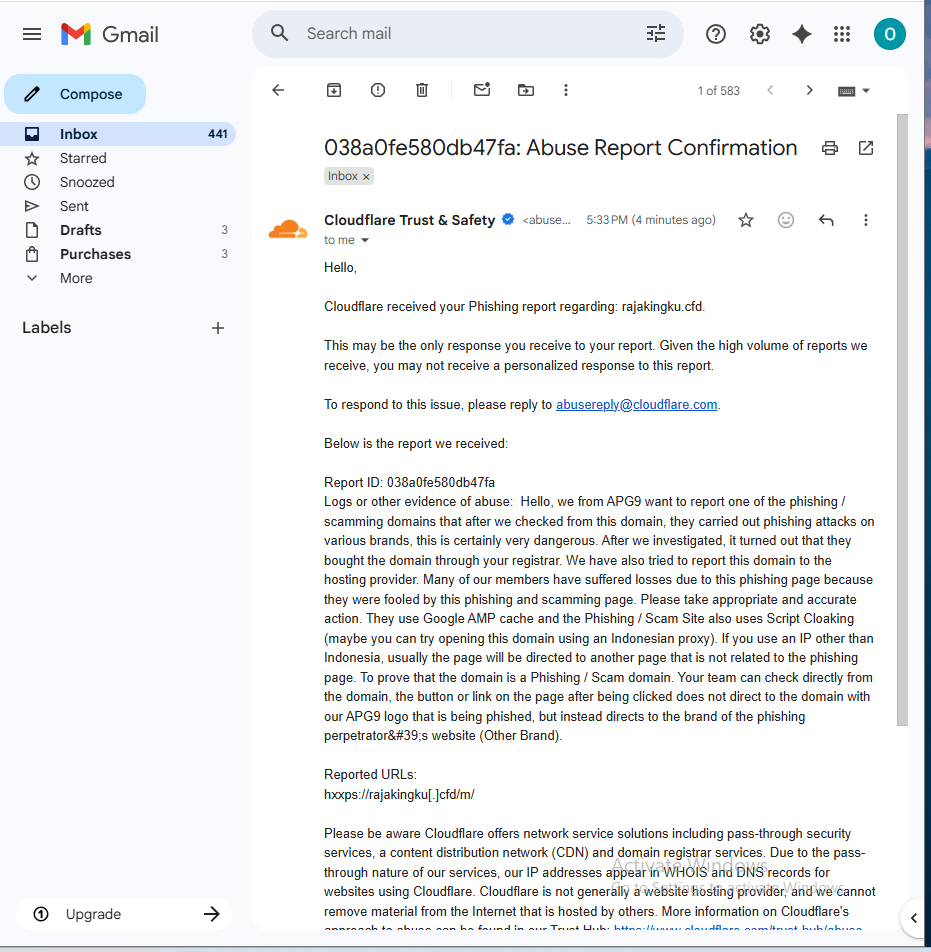Click the Gemini sparkle icon
The image size is (931, 952).
802,34
